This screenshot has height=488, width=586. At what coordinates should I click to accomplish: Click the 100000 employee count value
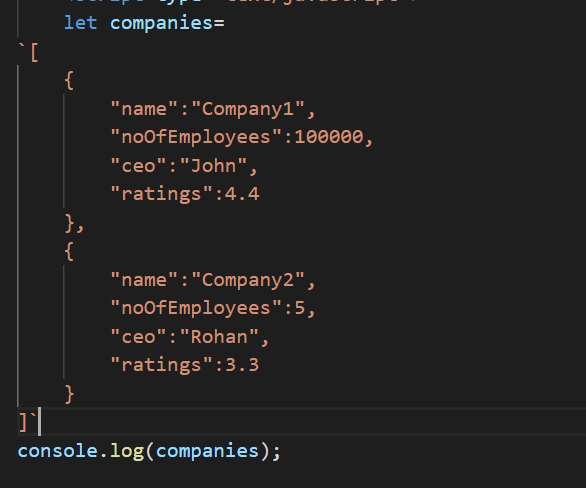(x=329, y=137)
